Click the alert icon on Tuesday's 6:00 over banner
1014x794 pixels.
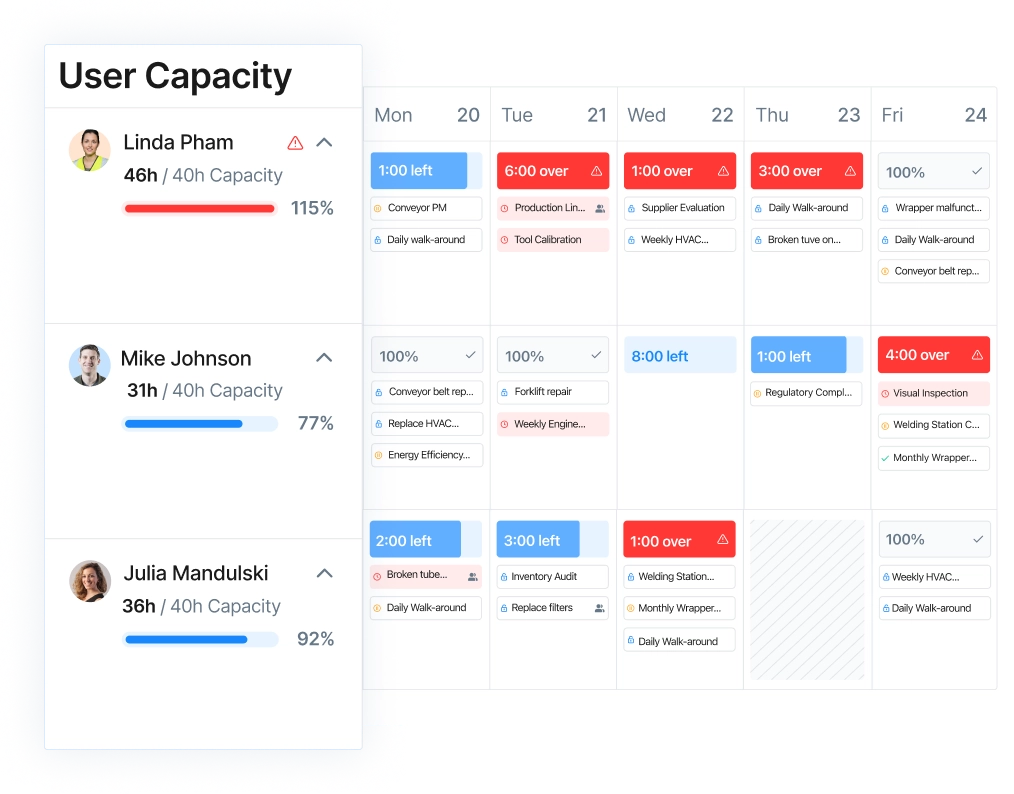click(x=594, y=170)
